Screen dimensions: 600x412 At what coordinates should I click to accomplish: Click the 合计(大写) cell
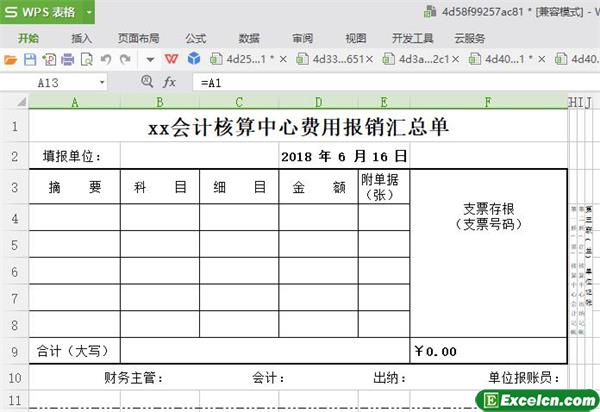click(75, 351)
